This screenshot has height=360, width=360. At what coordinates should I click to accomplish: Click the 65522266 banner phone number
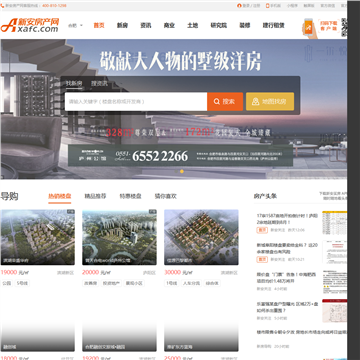coord(160,156)
